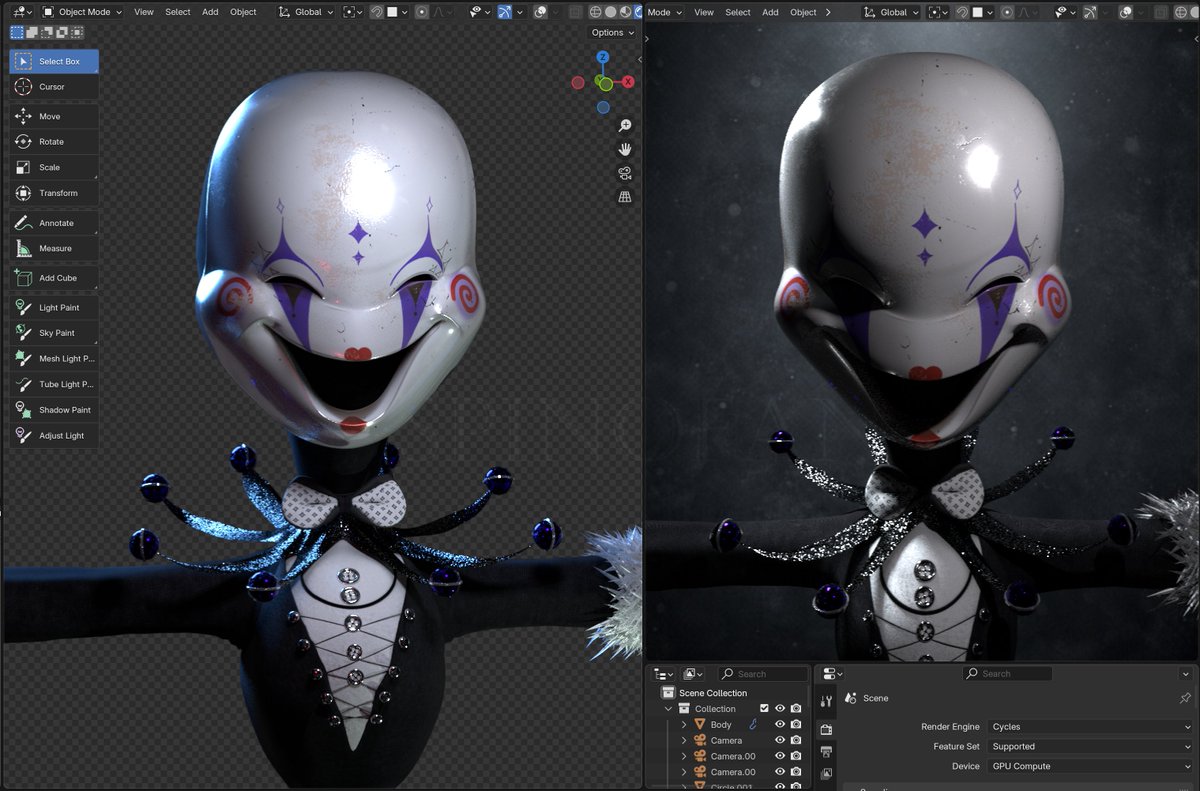Select the Add Cube tool
1200x791 pixels.
coord(54,278)
